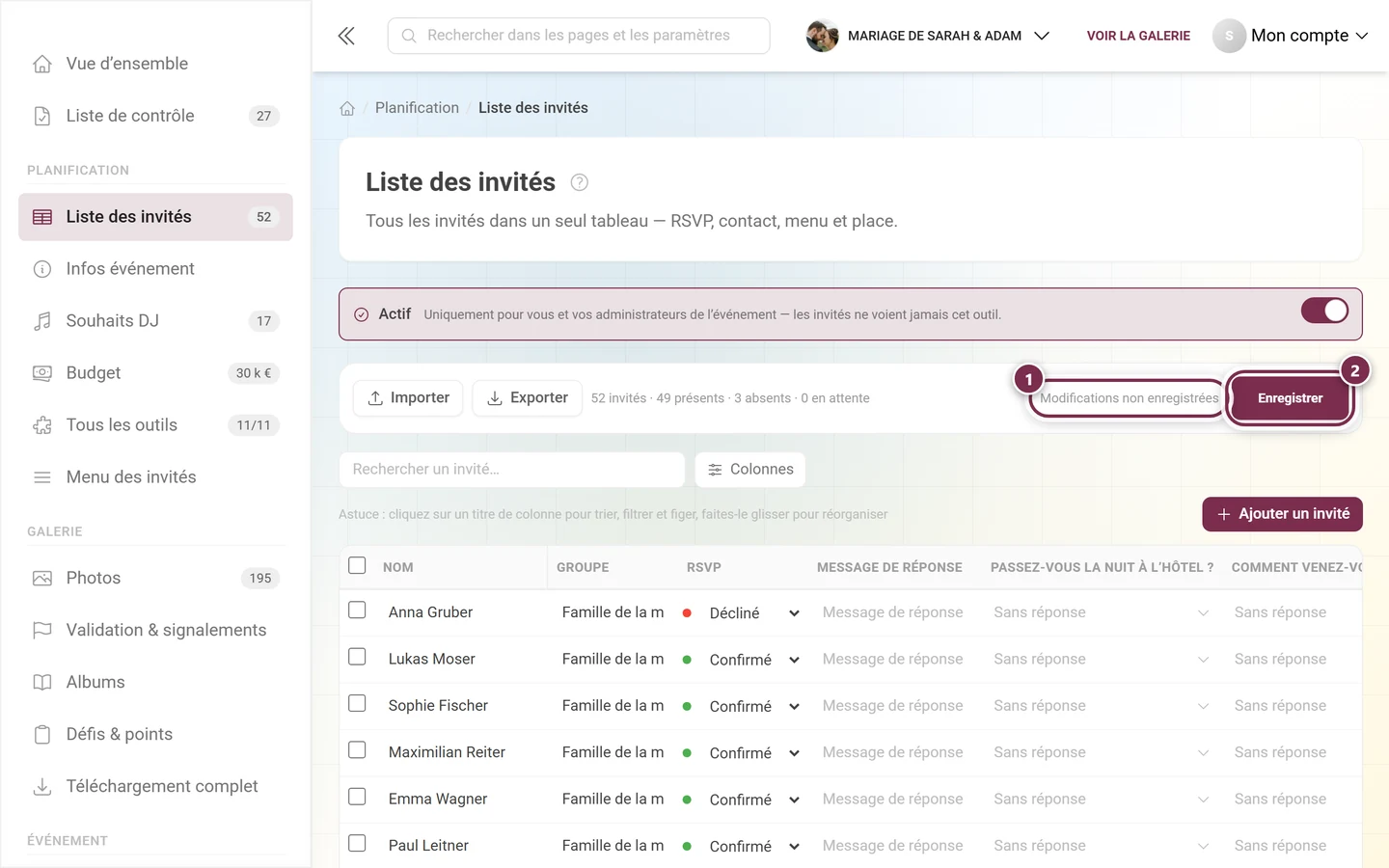This screenshot has height=868, width=1389.
Task: Click the Liste de contrôle document icon
Action: point(42,116)
